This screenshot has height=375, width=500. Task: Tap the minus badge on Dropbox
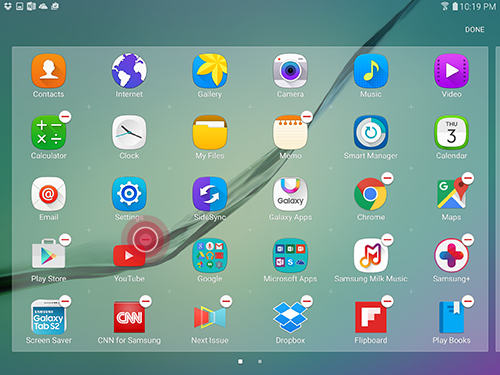tap(307, 301)
